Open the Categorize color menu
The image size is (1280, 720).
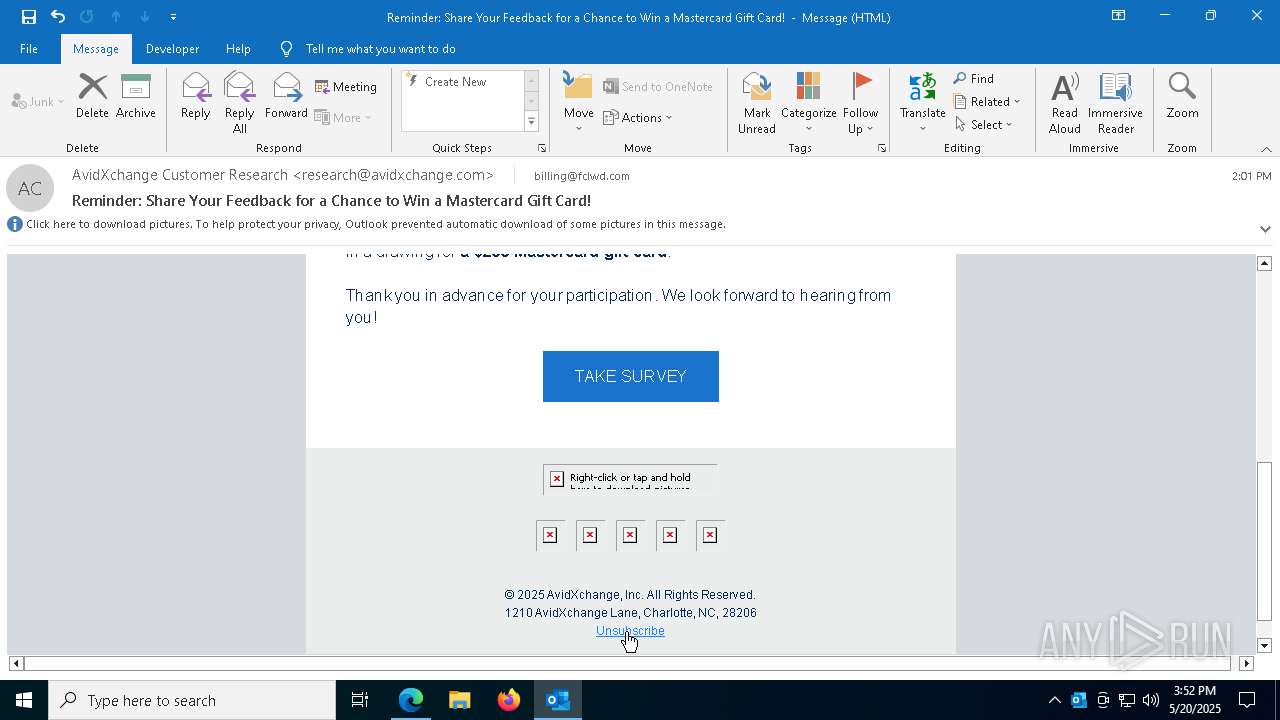pyautogui.click(x=808, y=103)
